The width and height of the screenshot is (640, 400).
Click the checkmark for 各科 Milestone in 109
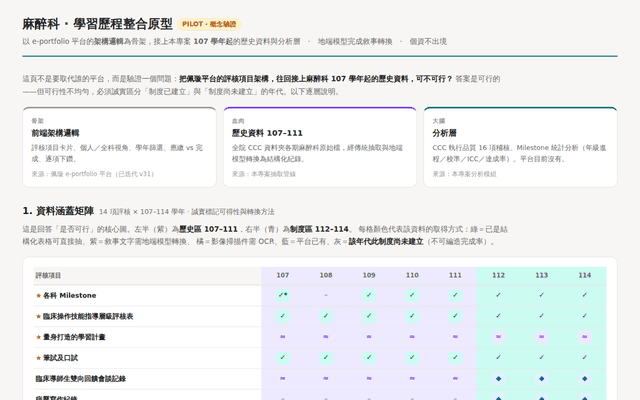click(369, 295)
